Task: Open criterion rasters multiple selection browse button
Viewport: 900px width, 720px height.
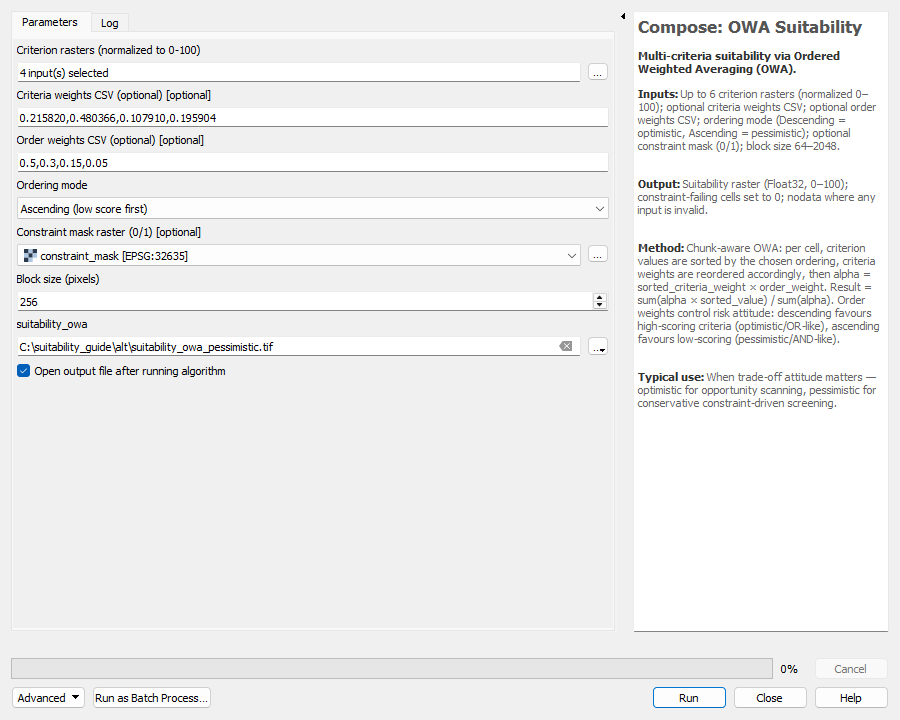Action: pos(598,72)
